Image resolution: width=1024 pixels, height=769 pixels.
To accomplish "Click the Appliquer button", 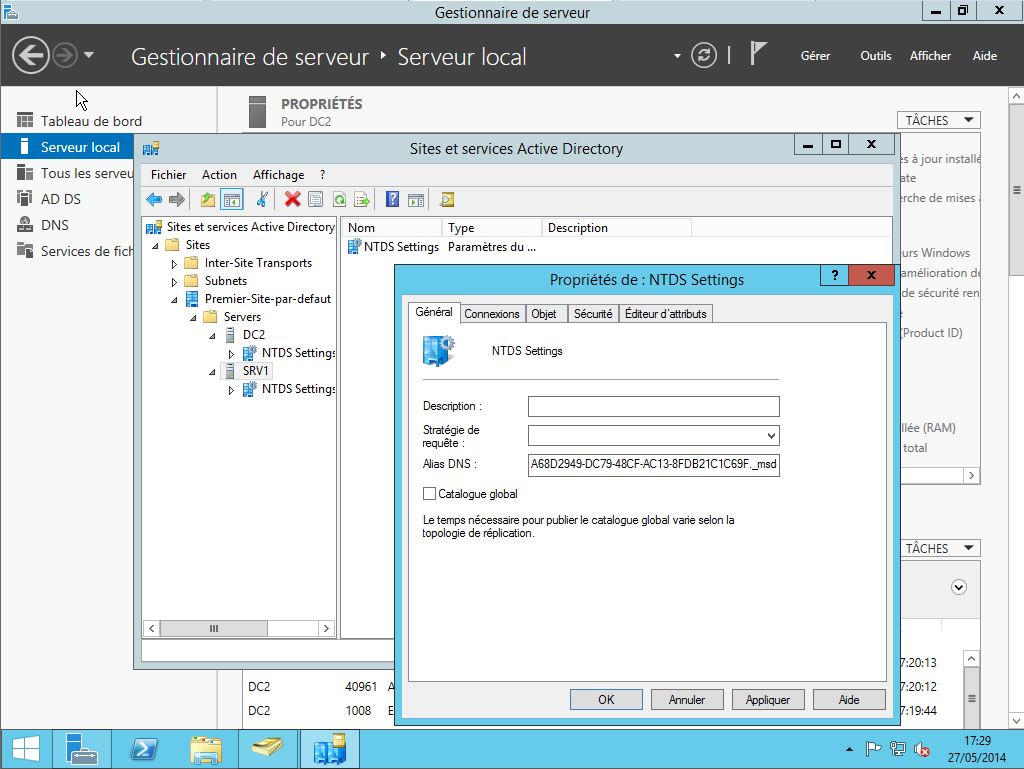I will pos(768,700).
